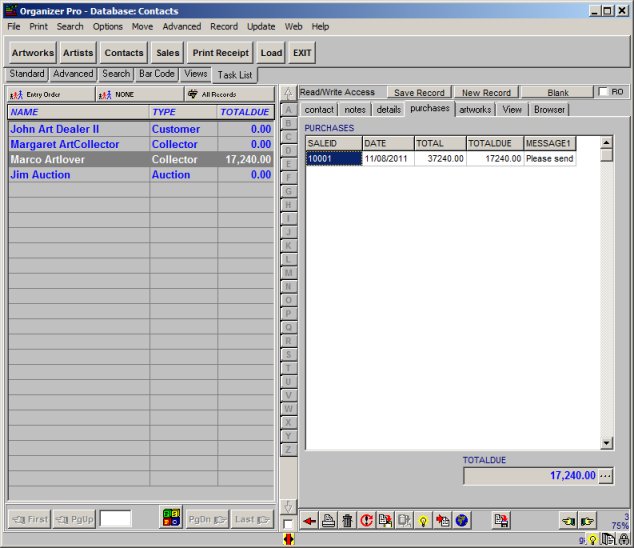The image size is (634, 548).
Task: Click the Print Receipt button
Action: [x=220, y=53]
